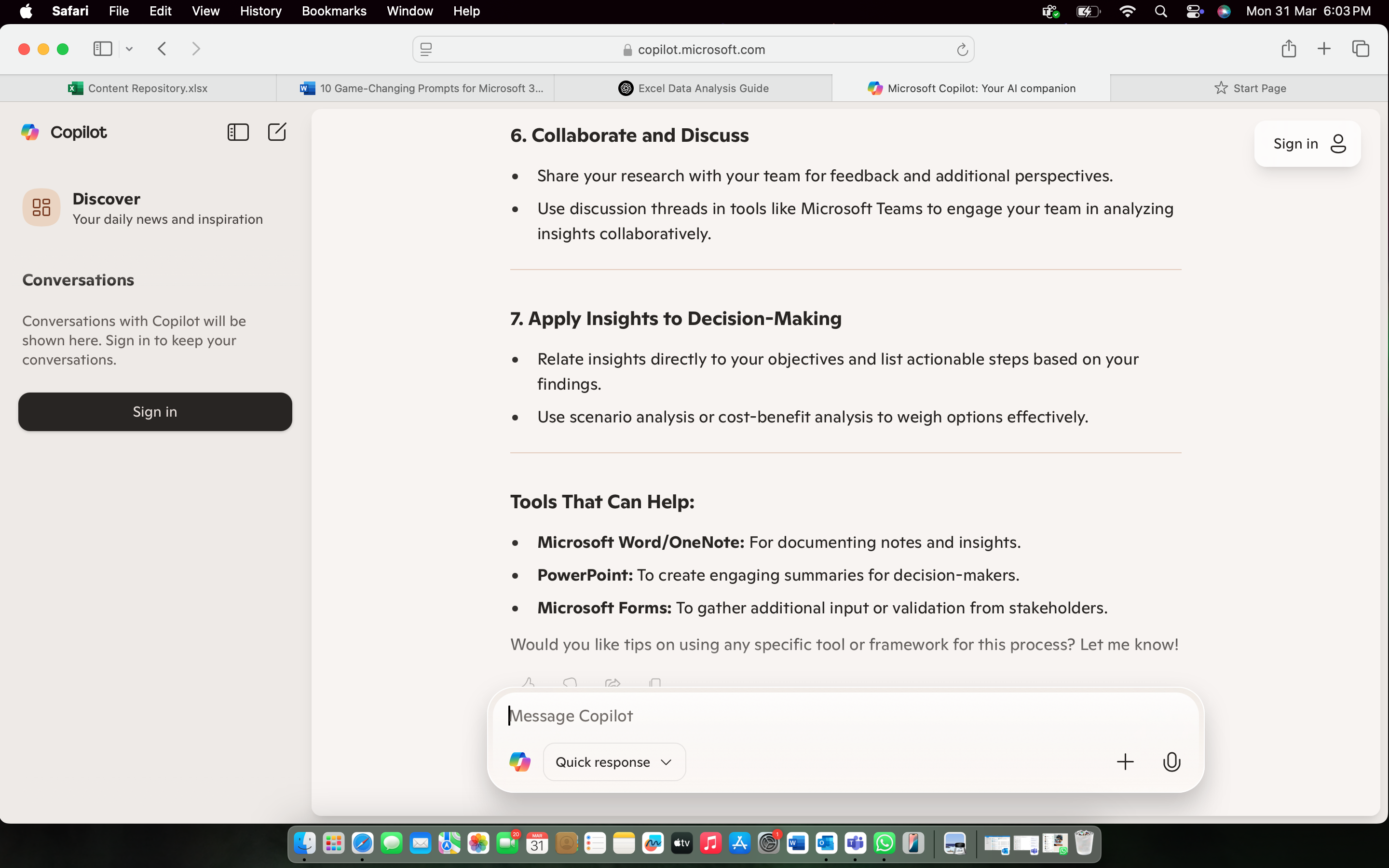This screenshot has width=1389, height=868.
Task: Open the Calendar app from the Dock
Action: pyautogui.click(x=537, y=843)
